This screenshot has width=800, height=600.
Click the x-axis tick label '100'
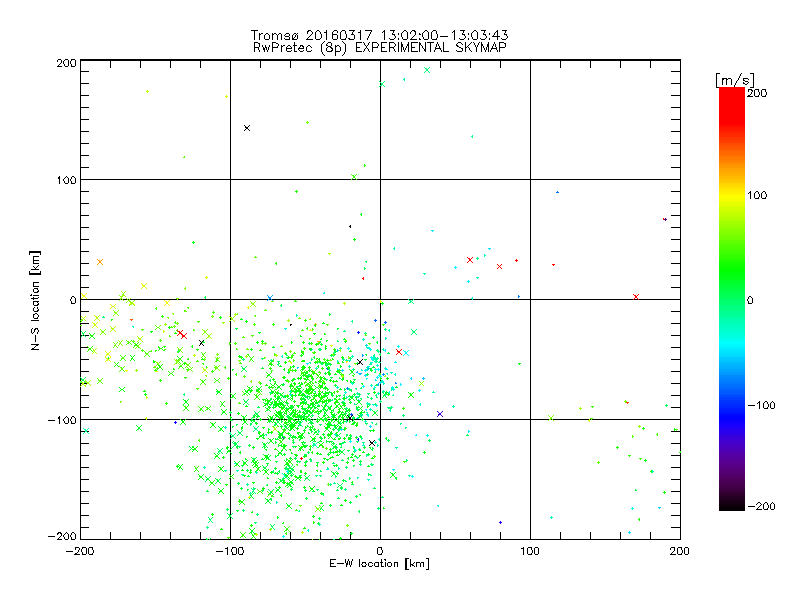coord(530,551)
